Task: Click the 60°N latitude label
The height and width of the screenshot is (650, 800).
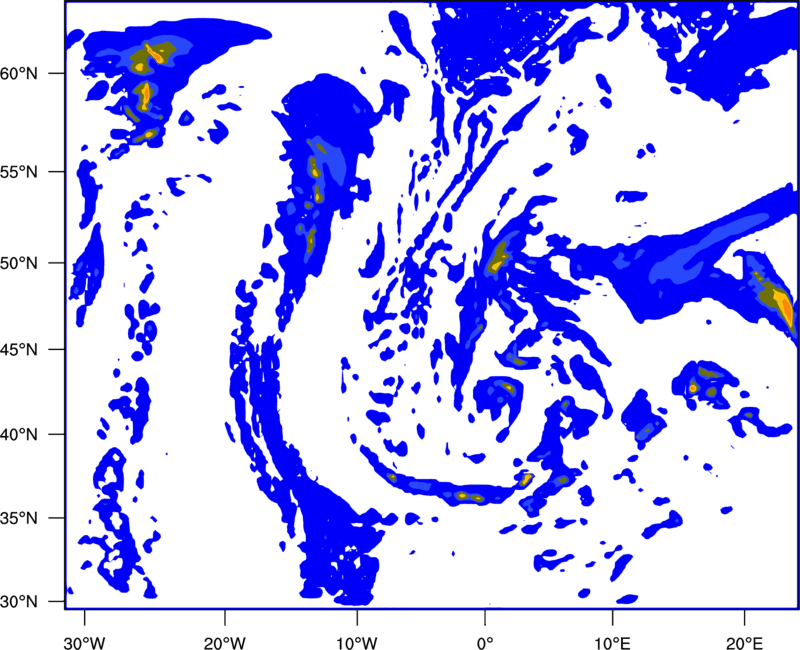Action: pyautogui.click(x=19, y=73)
